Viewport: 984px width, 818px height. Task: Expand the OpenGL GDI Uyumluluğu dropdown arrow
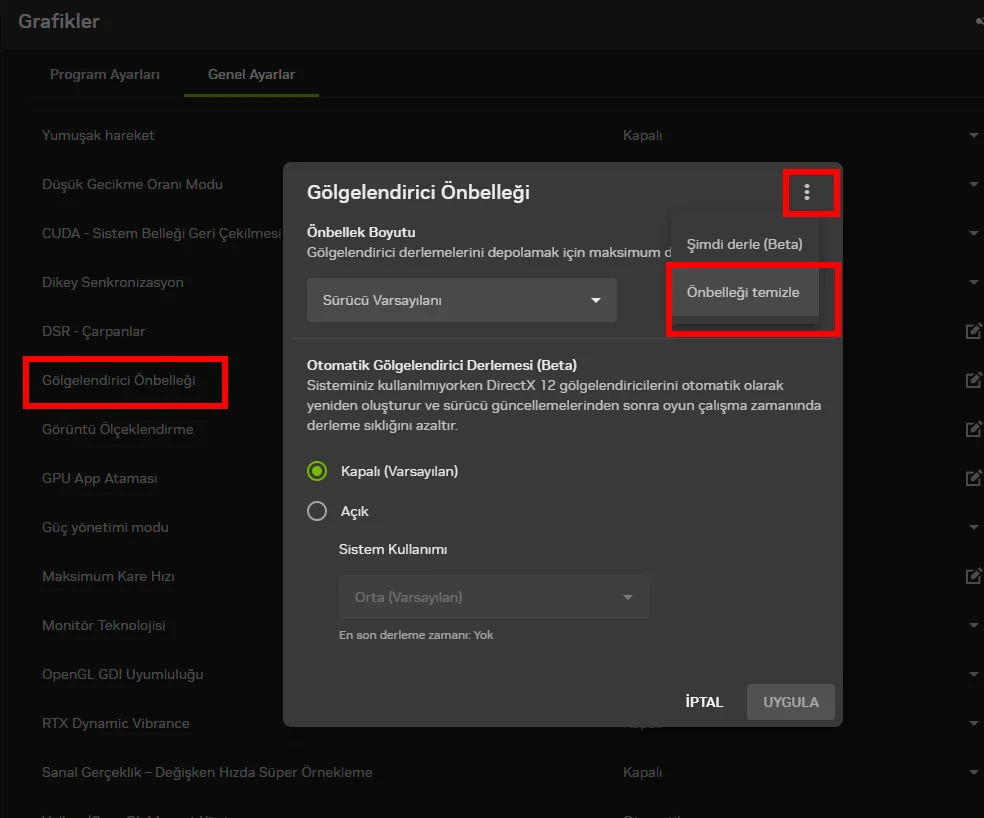[973, 674]
